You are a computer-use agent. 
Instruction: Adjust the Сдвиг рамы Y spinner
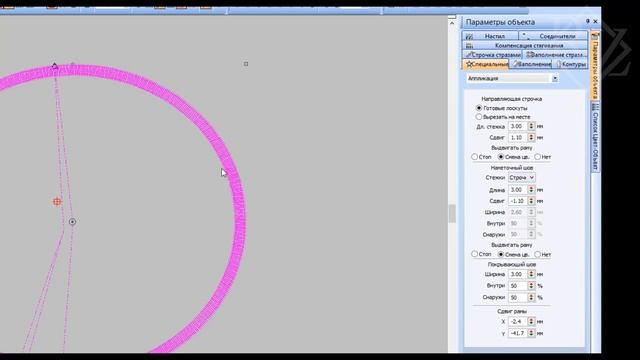pyautogui.click(x=531, y=333)
